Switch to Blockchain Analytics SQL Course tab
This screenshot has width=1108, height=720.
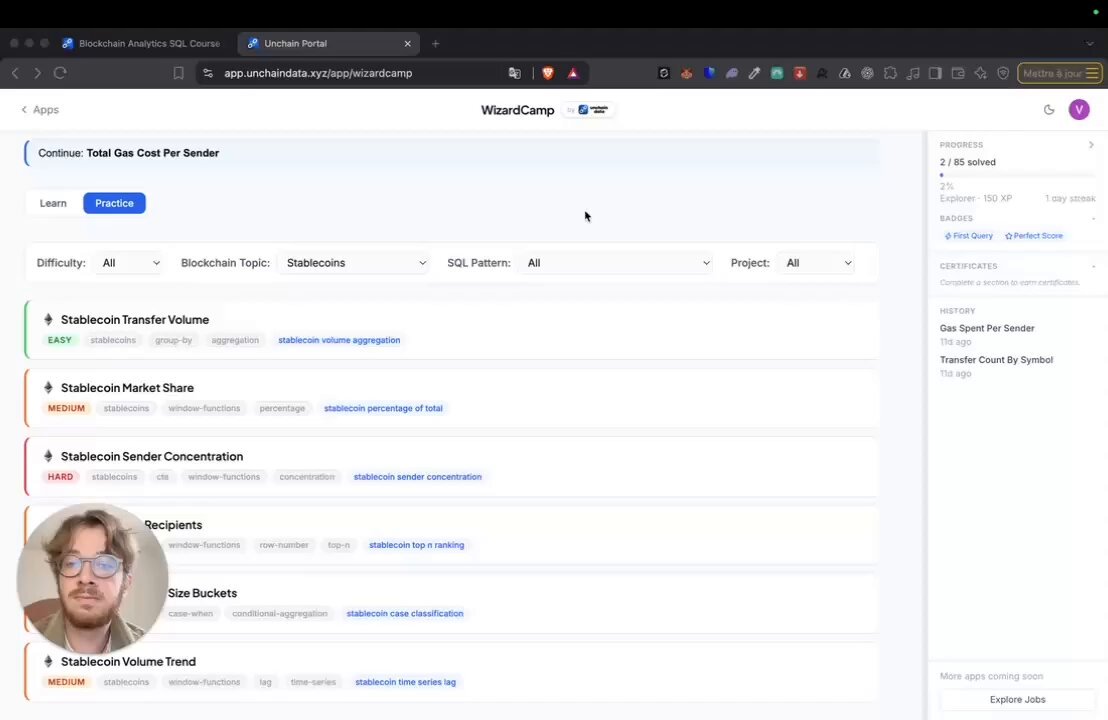click(x=141, y=43)
